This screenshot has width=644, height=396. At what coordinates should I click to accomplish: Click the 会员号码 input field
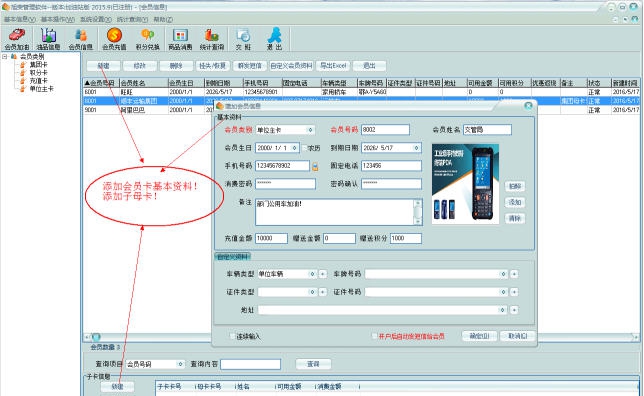pyautogui.click(x=385, y=130)
